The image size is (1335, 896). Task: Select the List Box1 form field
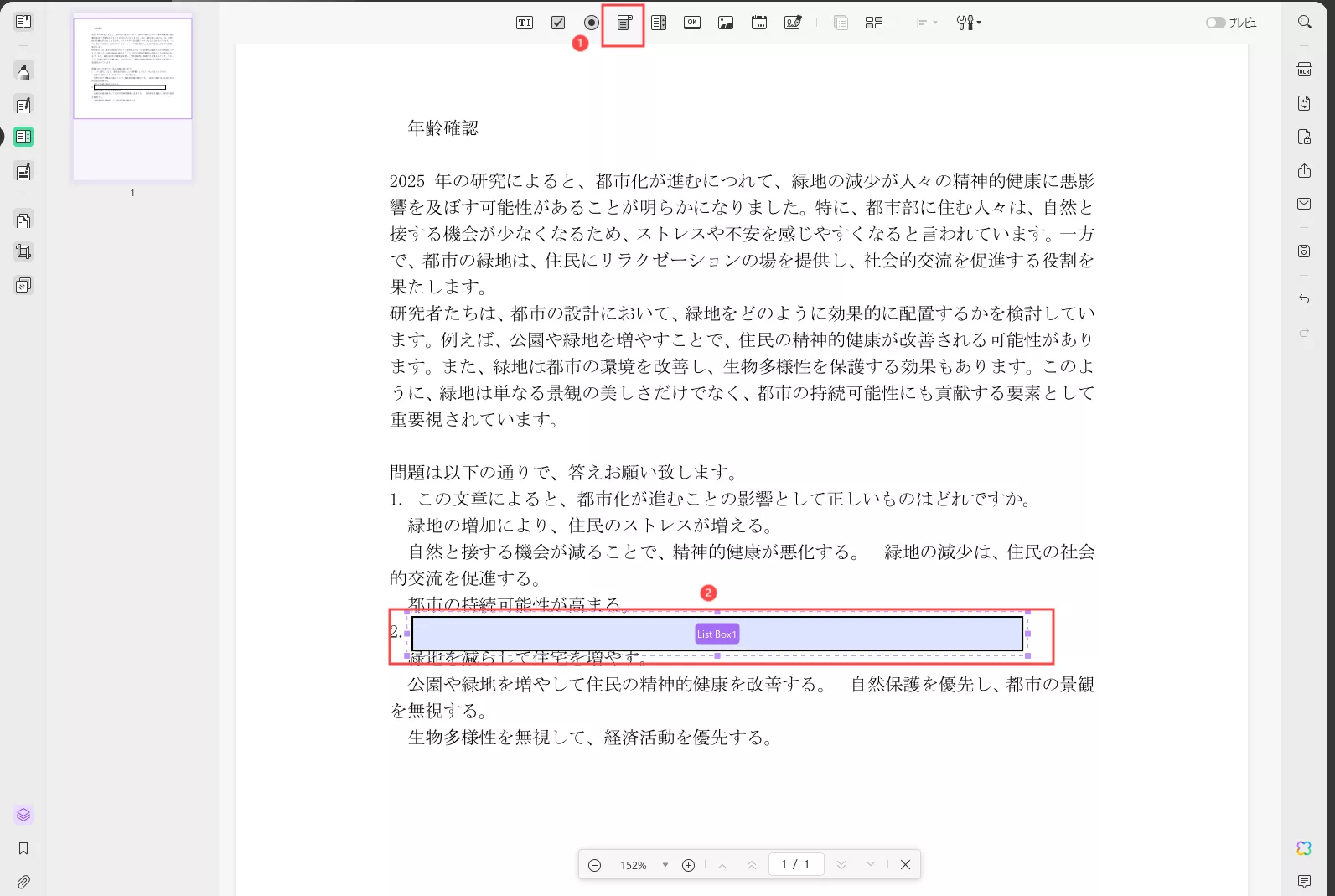(x=717, y=634)
